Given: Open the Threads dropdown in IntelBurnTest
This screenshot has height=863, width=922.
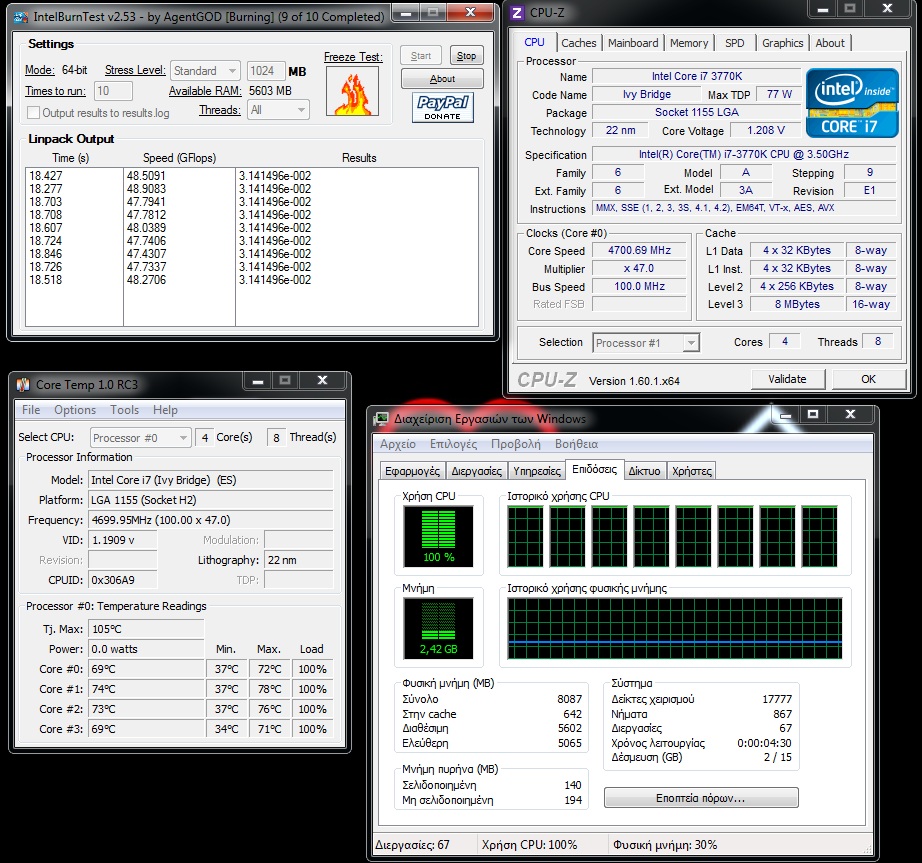Looking at the screenshot, I should (x=278, y=110).
